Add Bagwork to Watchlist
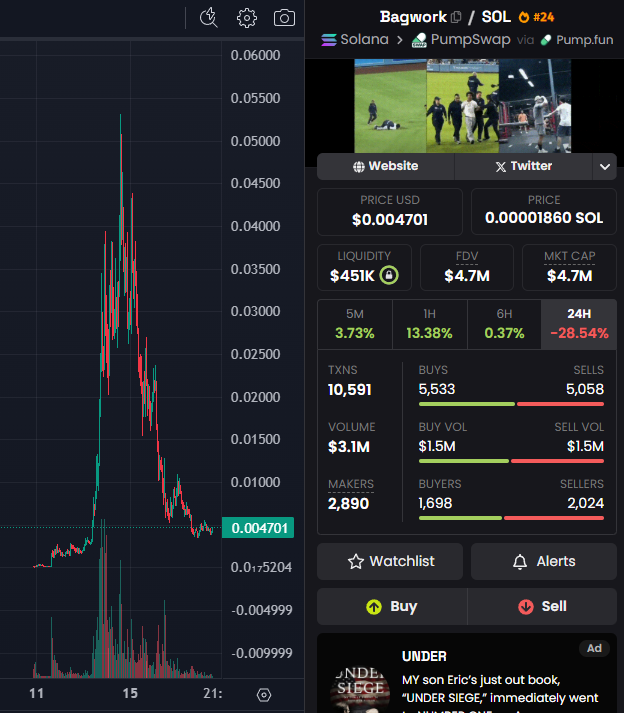This screenshot has height=713, width=624. 390,562
